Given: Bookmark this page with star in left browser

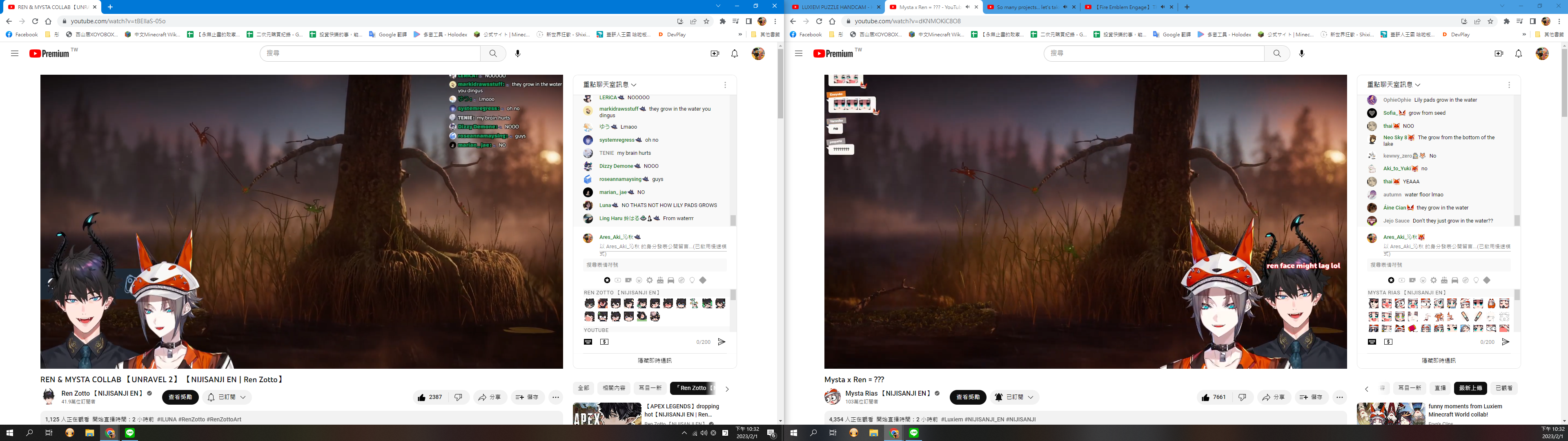Looking at the screenshot, I should tap(707, 21).
